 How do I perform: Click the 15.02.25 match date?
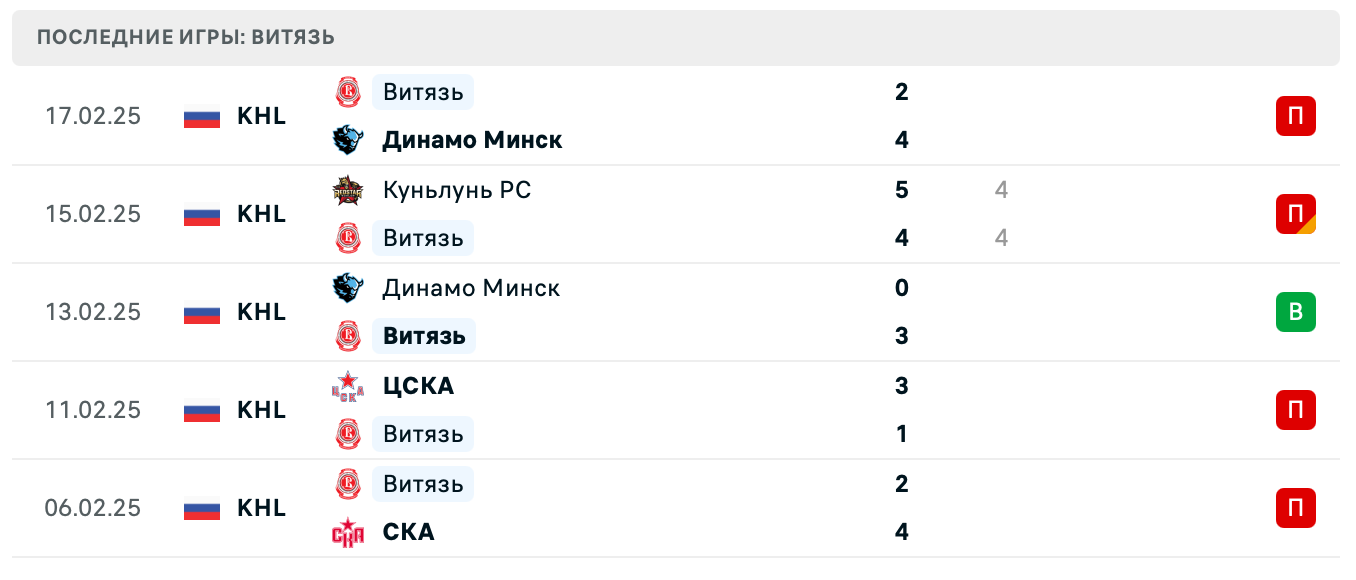(x=93, y=214)
